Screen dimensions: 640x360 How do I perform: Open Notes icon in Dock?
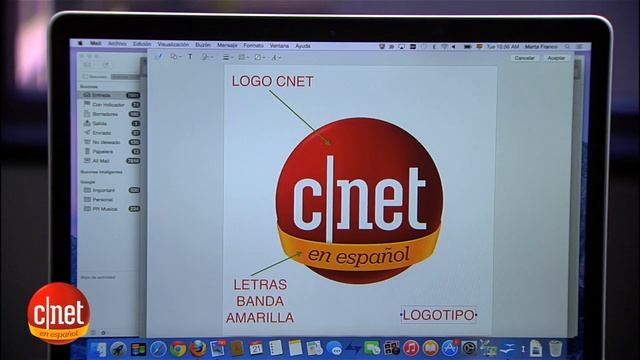(295, 349)
